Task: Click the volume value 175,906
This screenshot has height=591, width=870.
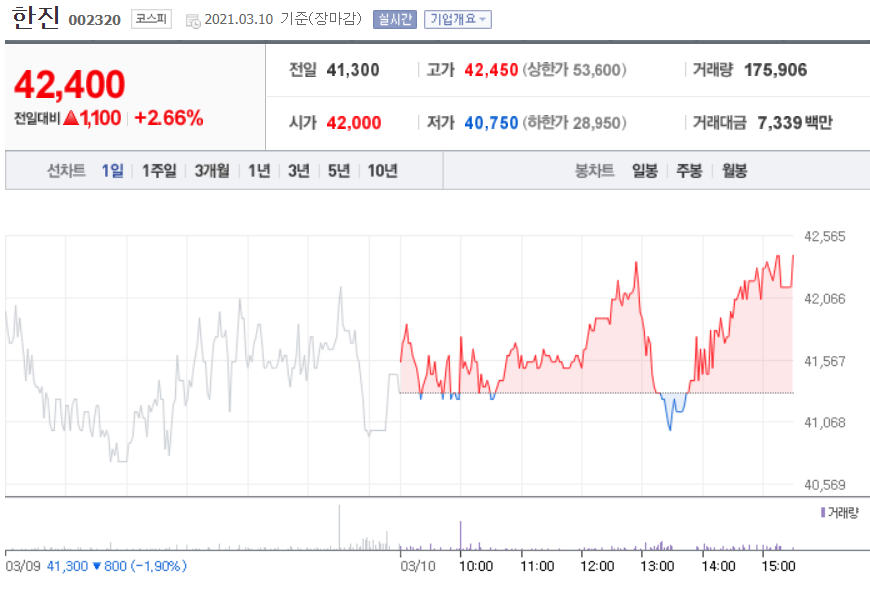Action: point(776,70)
